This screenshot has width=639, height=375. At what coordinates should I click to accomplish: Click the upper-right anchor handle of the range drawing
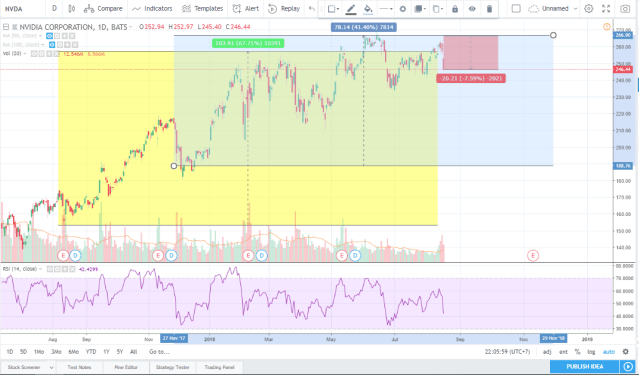[553, 35]
